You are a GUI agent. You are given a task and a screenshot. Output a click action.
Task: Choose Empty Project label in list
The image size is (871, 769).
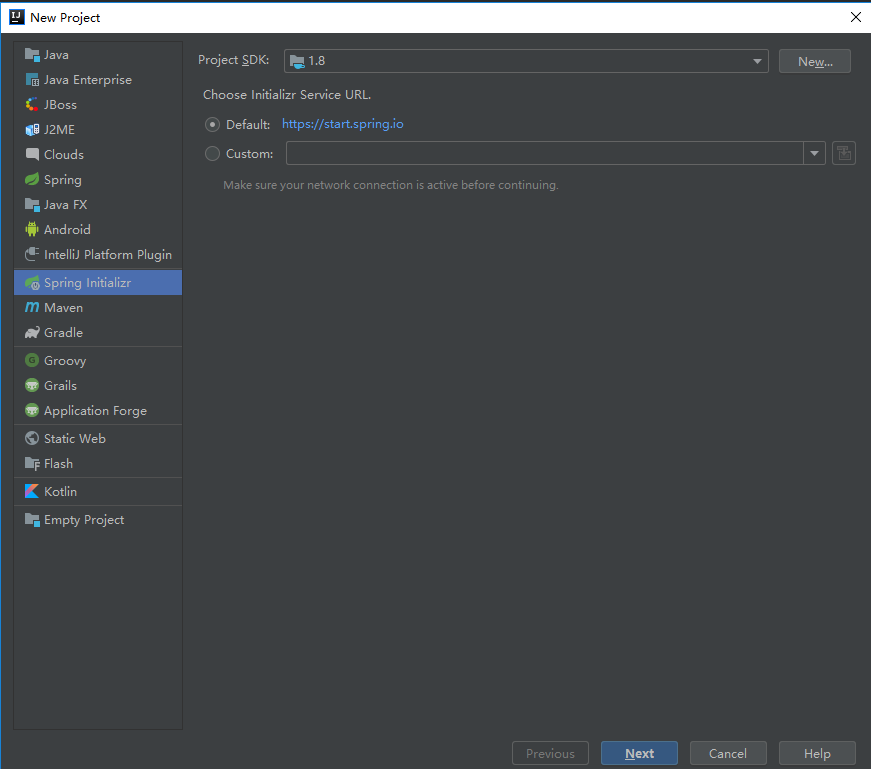coord(84,520)
